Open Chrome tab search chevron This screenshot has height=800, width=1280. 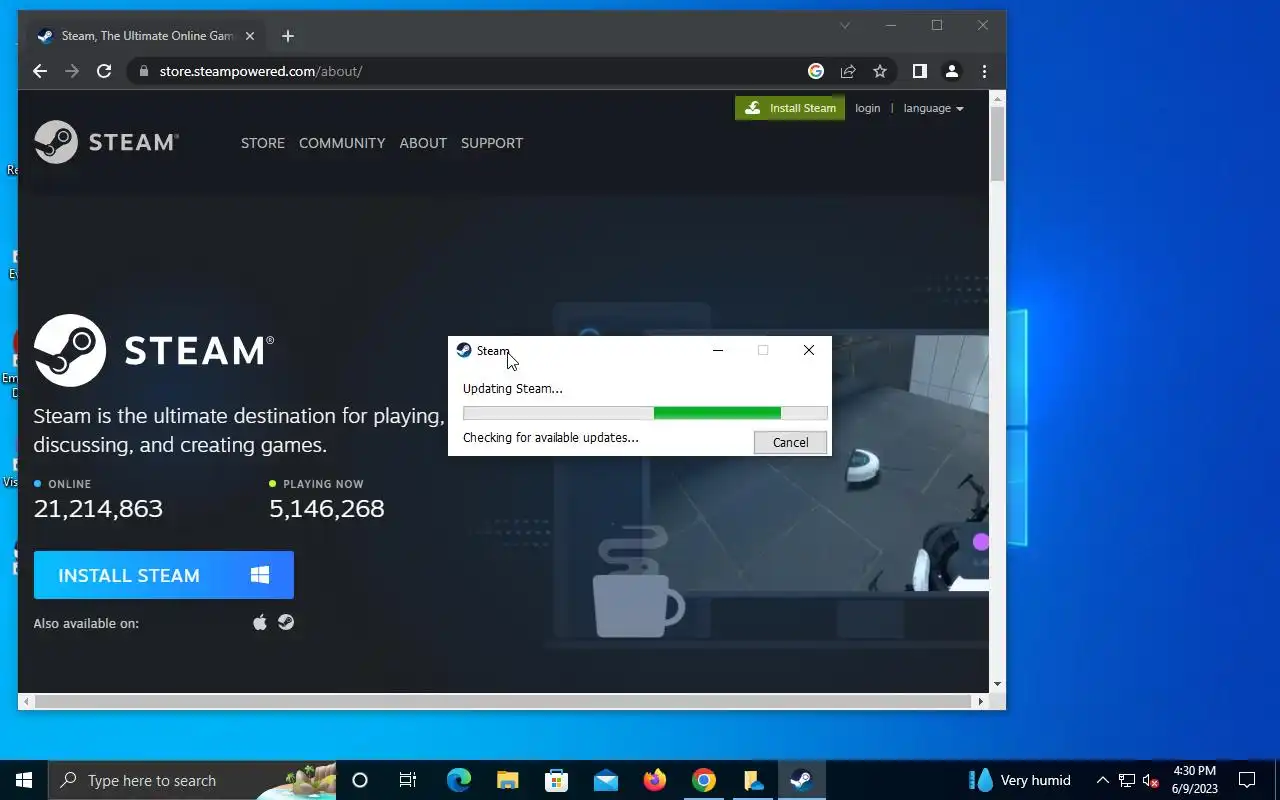coord(845,25)
